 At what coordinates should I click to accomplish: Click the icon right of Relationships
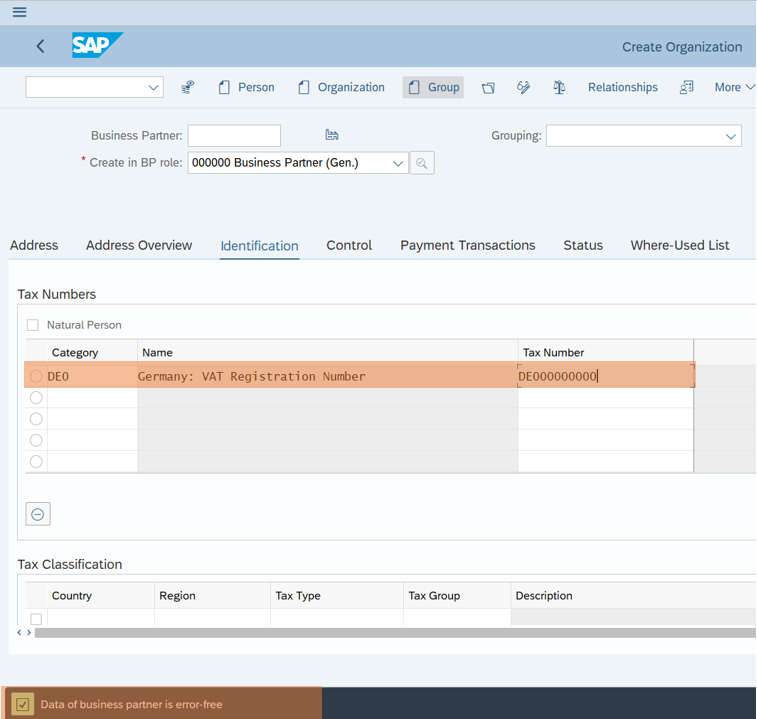point(686,88)
